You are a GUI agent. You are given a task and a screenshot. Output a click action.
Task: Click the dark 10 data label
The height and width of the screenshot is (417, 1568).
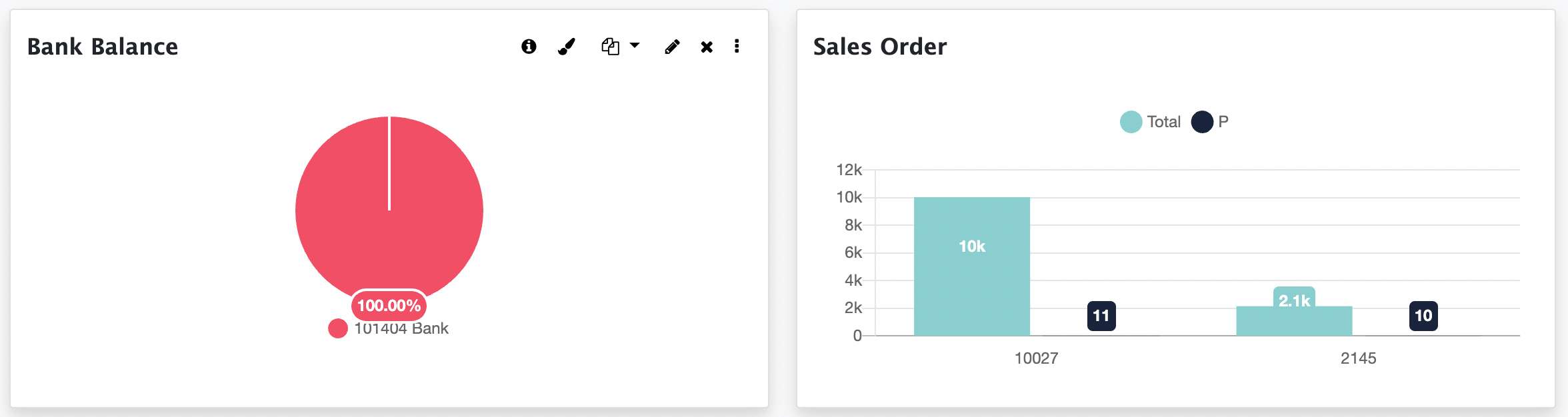click(x=1423, y=316)
